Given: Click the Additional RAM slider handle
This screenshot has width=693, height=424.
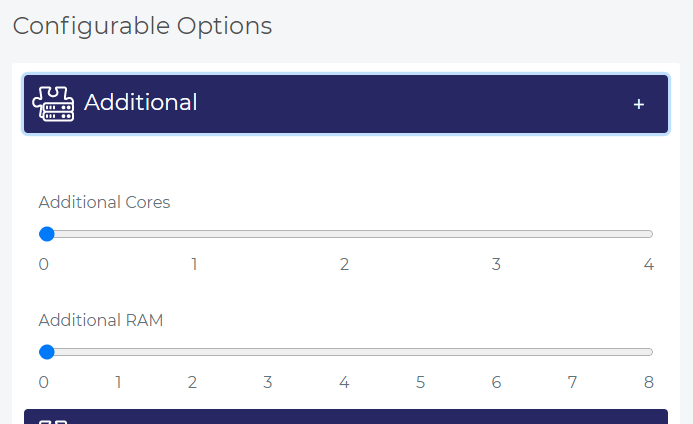Looking at the screenshot, I should click(x=46, y=352).
